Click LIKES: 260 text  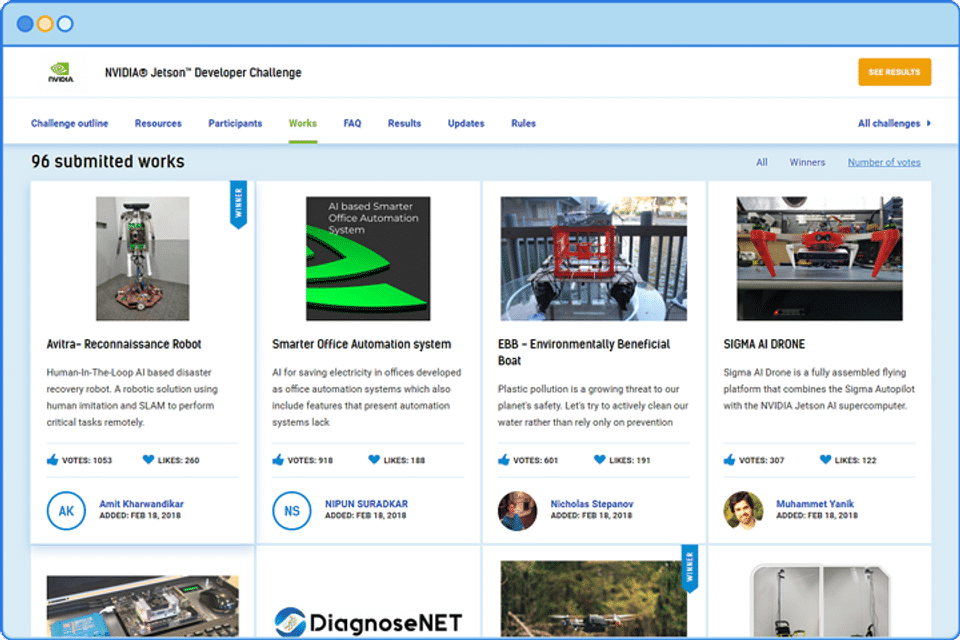point(178,460)
